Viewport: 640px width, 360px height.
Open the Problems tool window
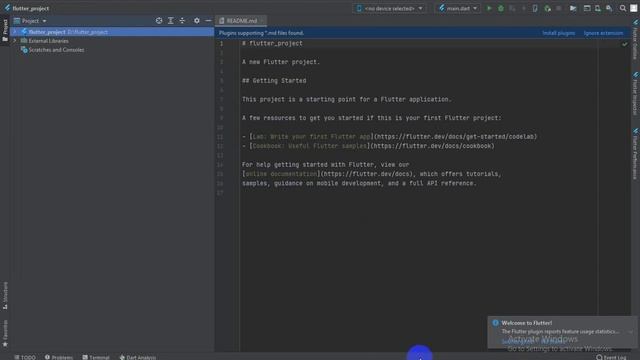tap(59, 357)
